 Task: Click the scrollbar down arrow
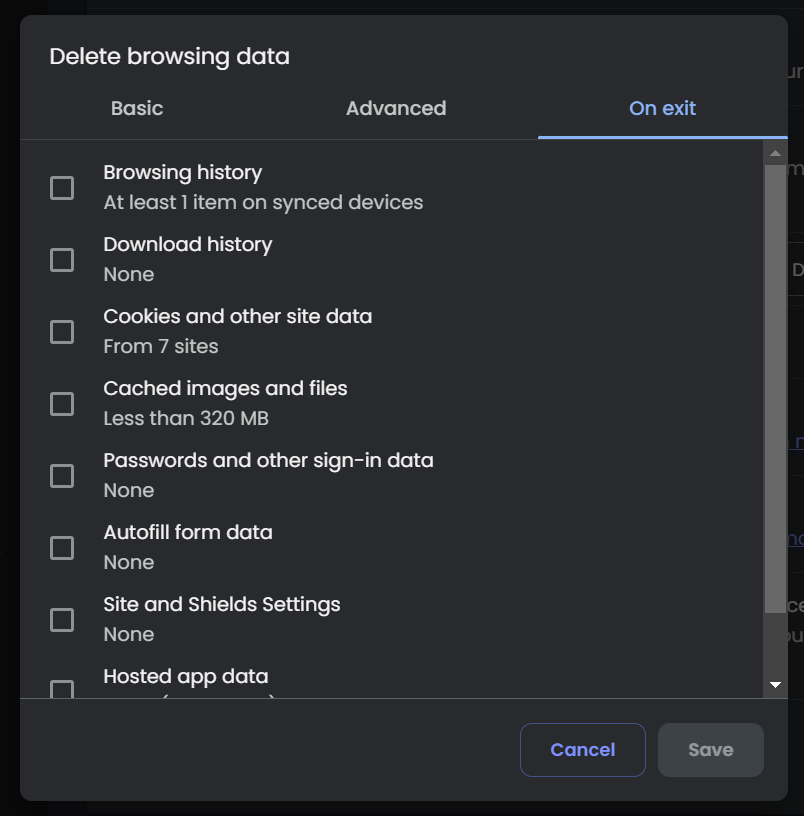(x=775, y=685)
